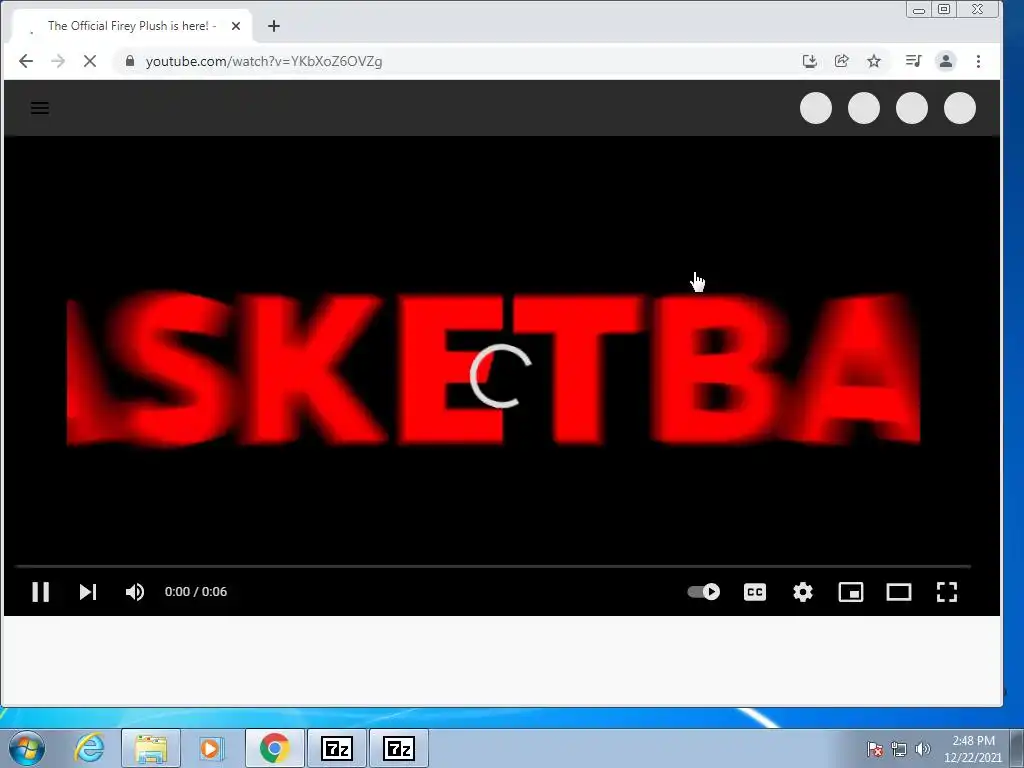
Task: Open video settings gear
Action: click(803, 592)
